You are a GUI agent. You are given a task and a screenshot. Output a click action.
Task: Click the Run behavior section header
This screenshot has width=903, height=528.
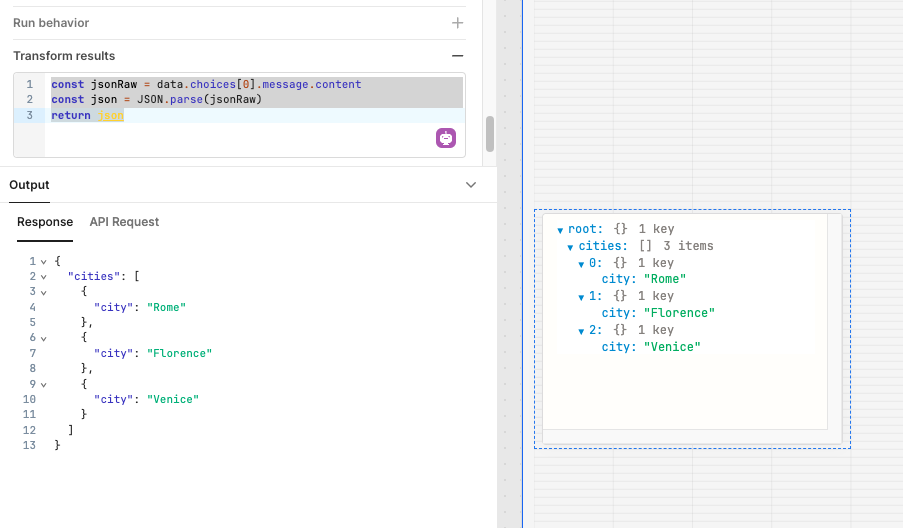(x=51, y=23)
